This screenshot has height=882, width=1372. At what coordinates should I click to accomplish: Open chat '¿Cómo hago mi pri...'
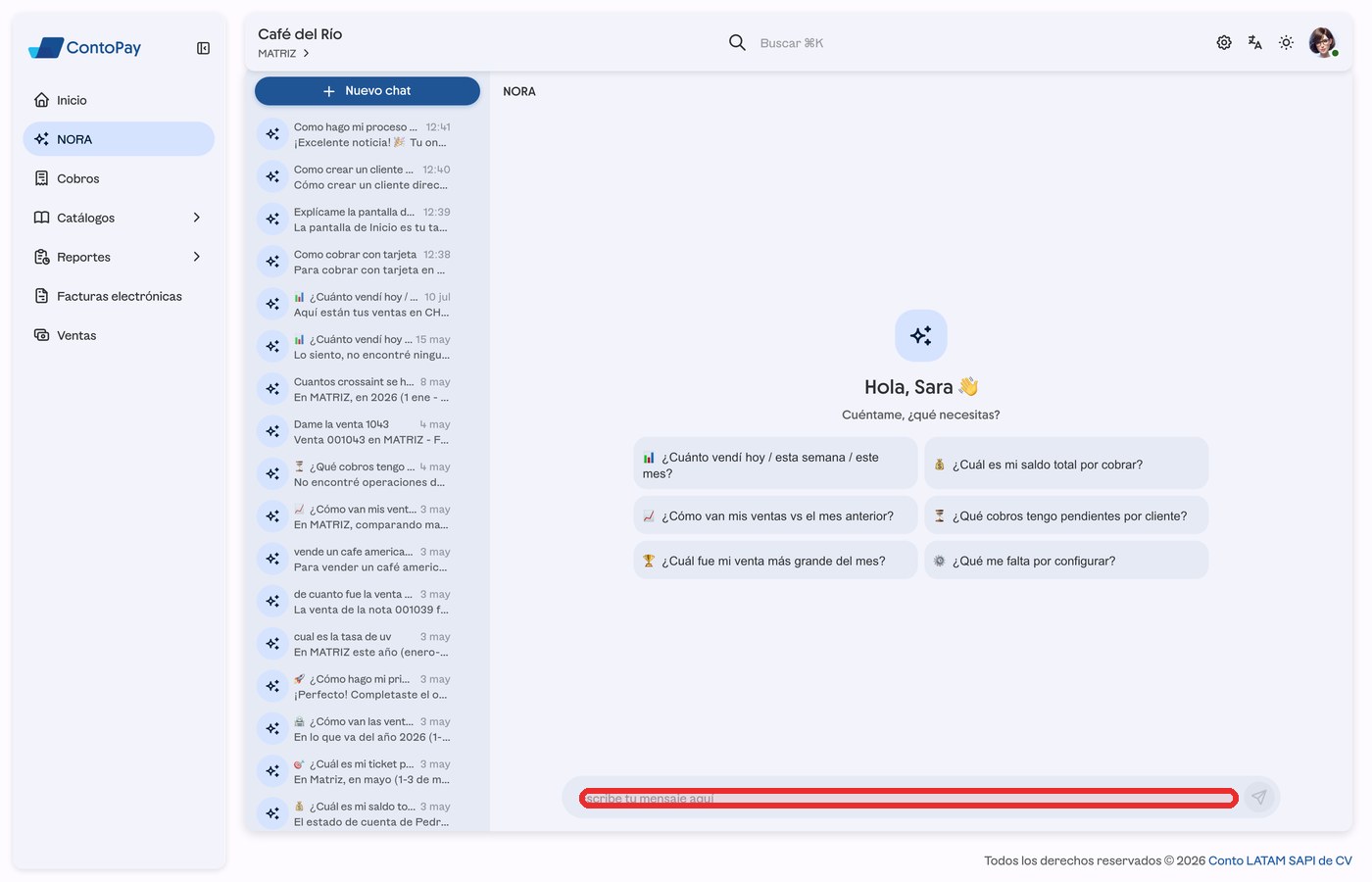click(367, 687)
